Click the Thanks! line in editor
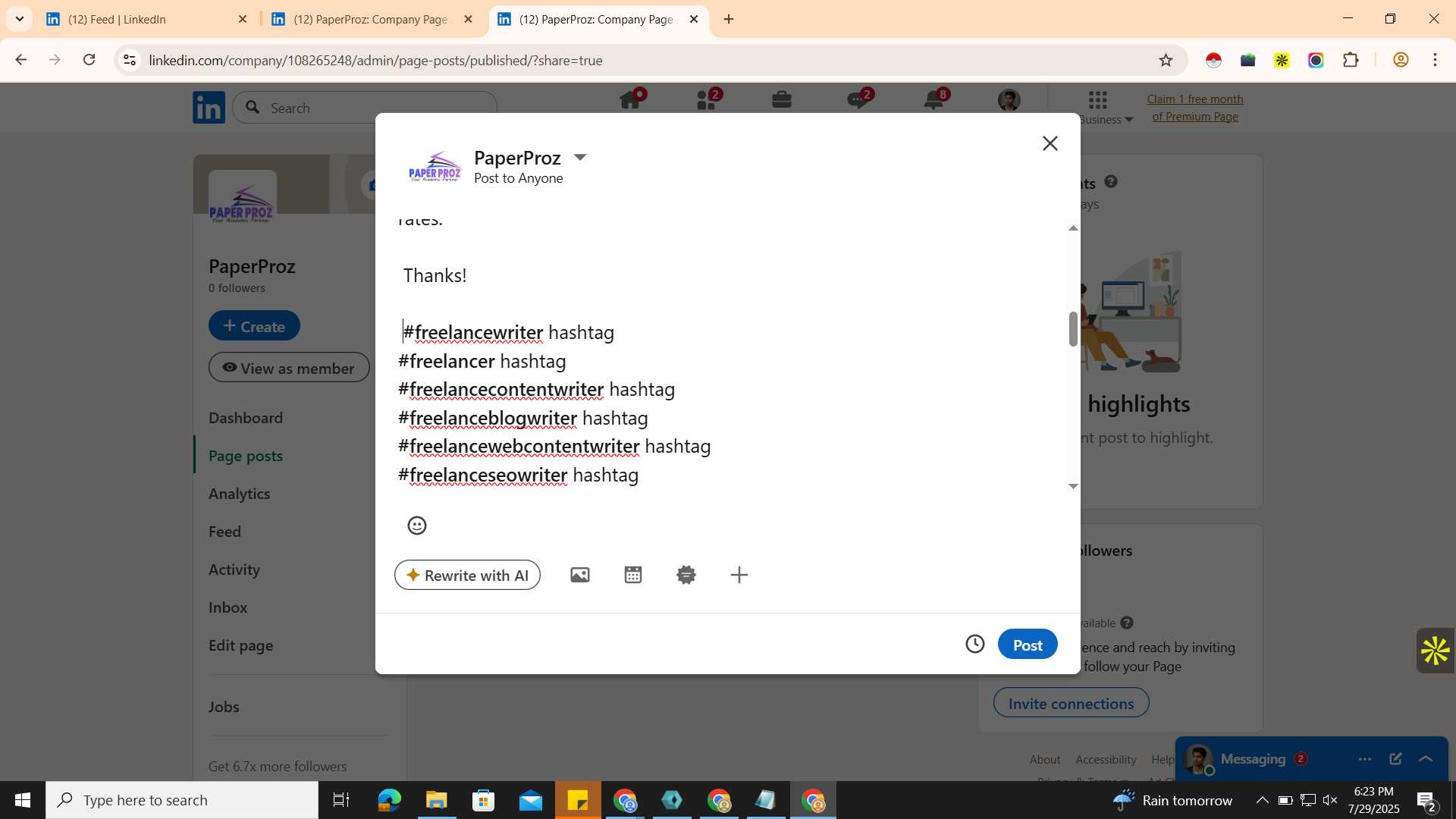 (x=435, y=275)
